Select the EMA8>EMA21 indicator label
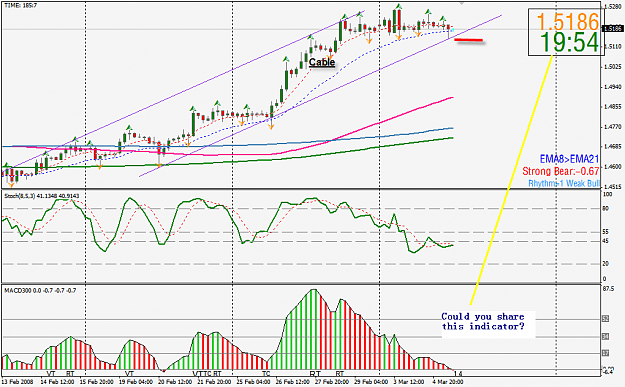The height and width of the screenshot is (387, 625). pyautogui.click(x=569, y=159)
